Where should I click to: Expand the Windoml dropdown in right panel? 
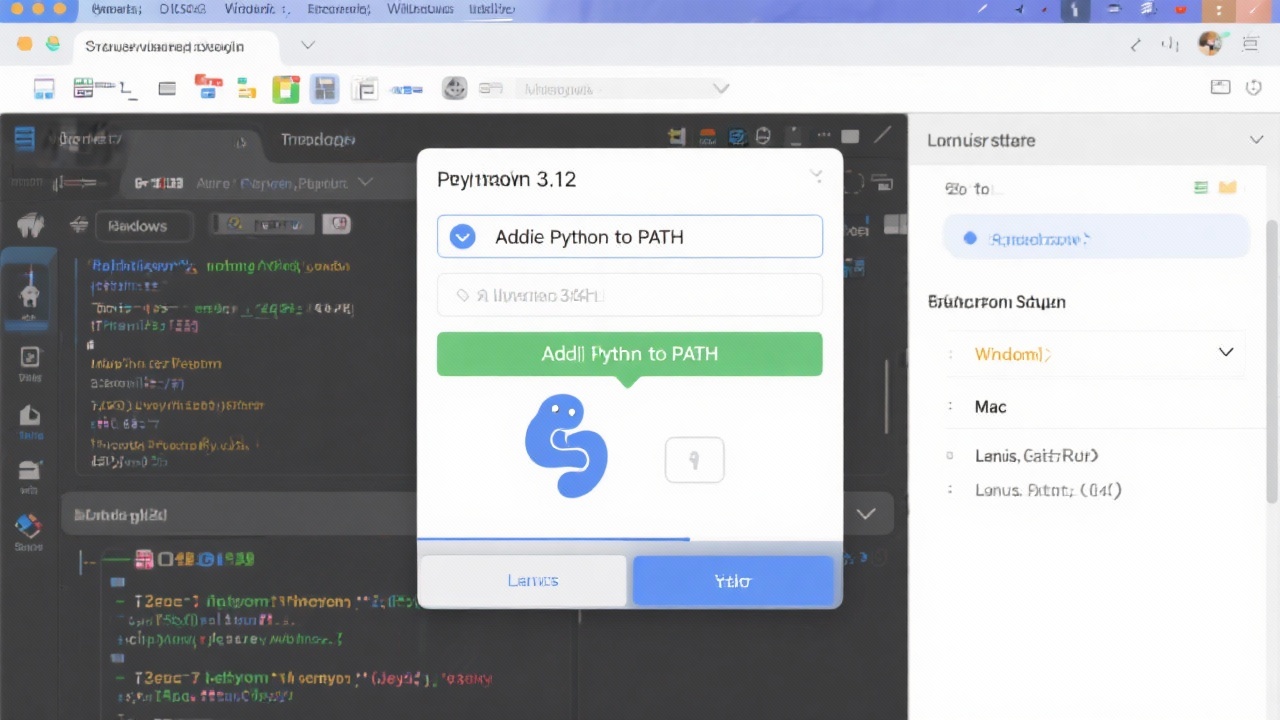[1225, 353]
